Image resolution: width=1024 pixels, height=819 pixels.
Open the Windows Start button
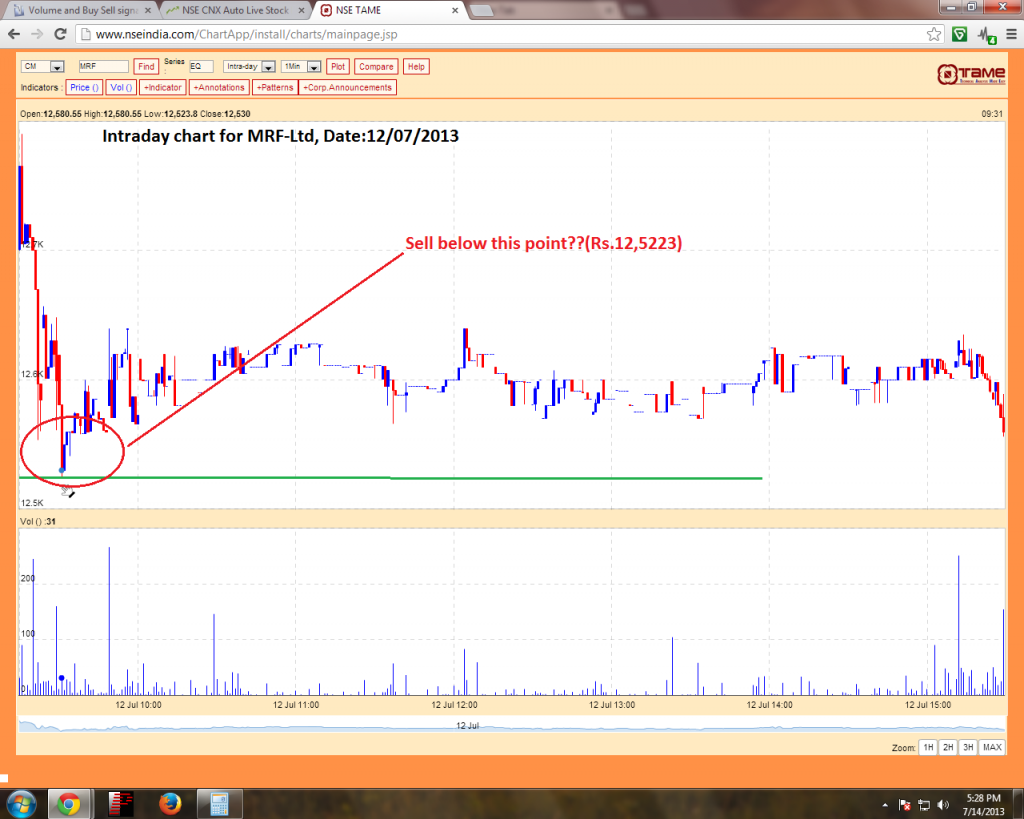21,804
